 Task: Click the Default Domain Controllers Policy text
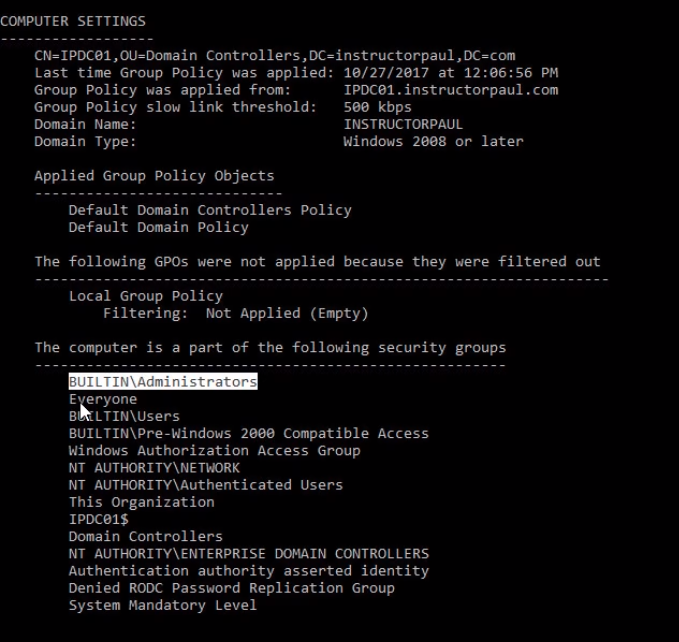(x=210, y=210)
